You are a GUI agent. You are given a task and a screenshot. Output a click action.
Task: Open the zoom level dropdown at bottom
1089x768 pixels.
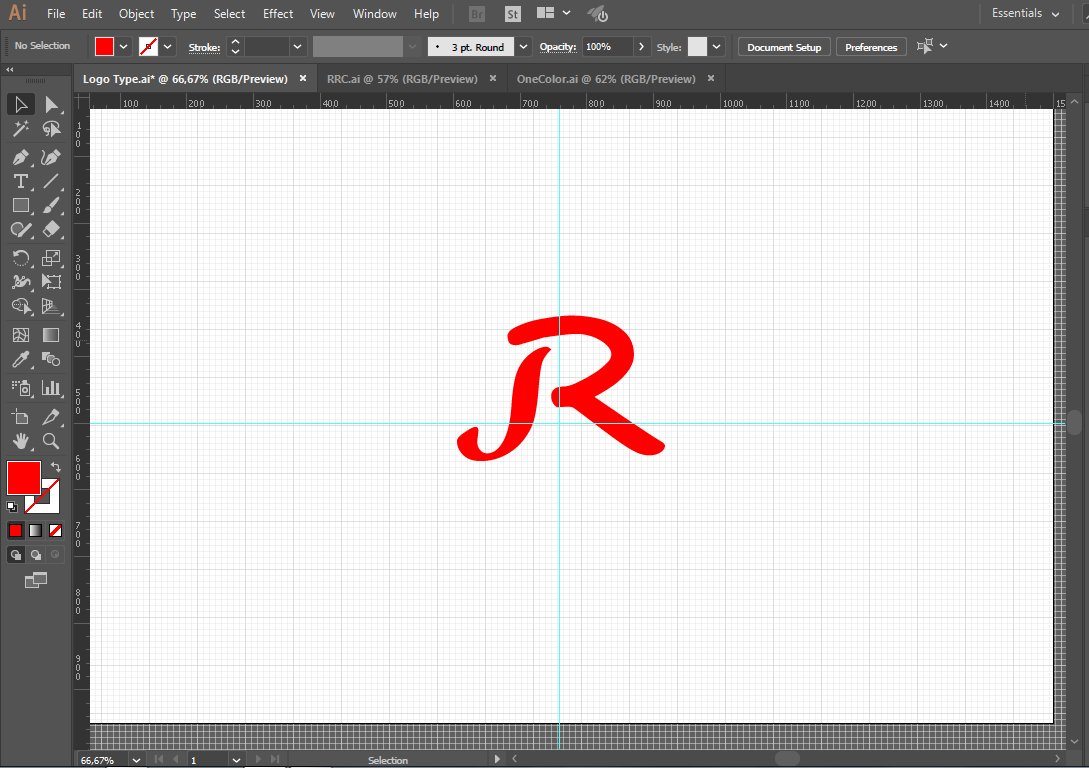pos(137,760)
